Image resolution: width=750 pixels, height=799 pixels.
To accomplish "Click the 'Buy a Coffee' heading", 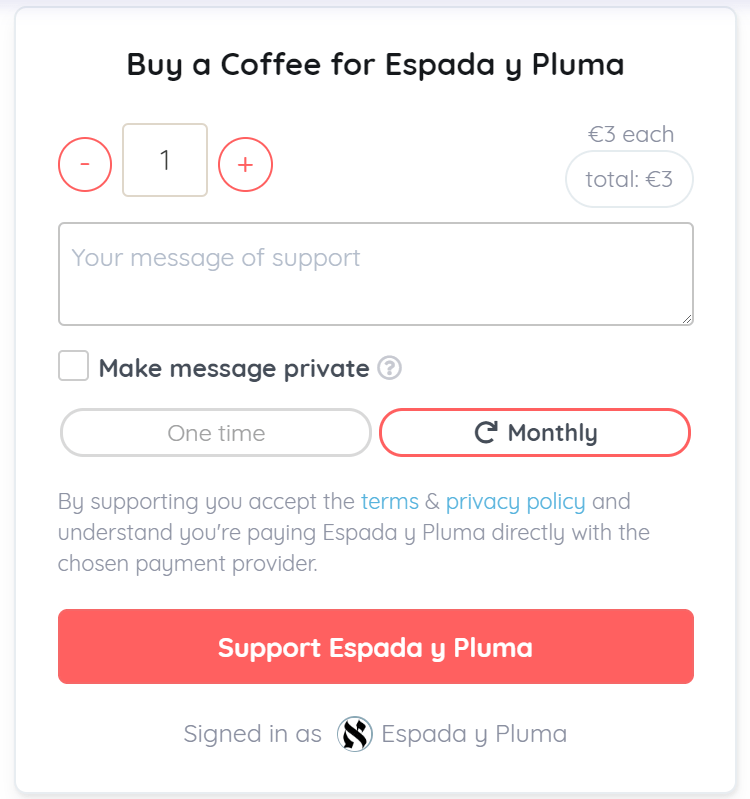I will 375,65.
